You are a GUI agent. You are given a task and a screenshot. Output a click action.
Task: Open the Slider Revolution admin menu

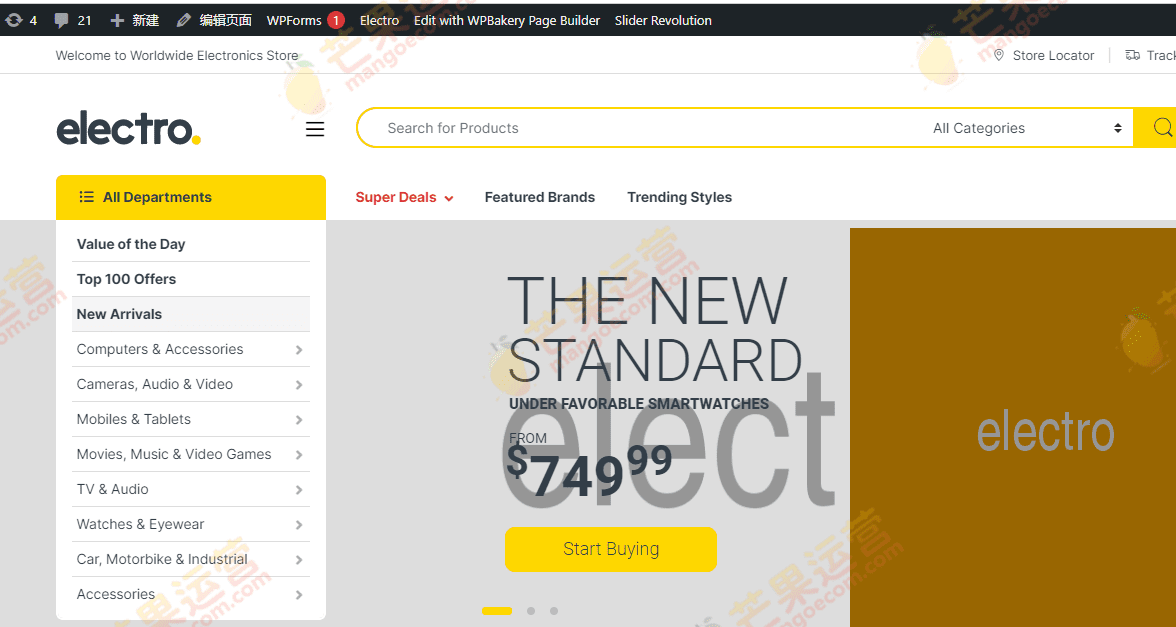pos(662,19)
